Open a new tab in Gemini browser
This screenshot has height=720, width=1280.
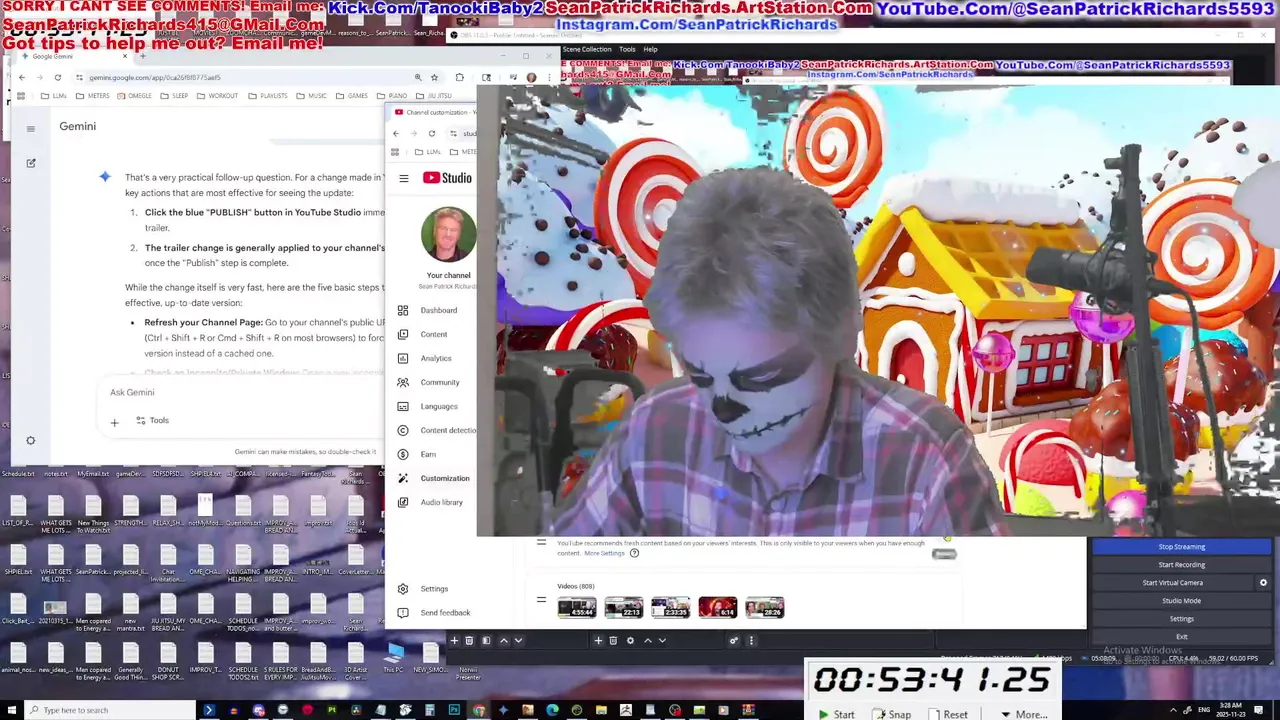pos(142,56)
